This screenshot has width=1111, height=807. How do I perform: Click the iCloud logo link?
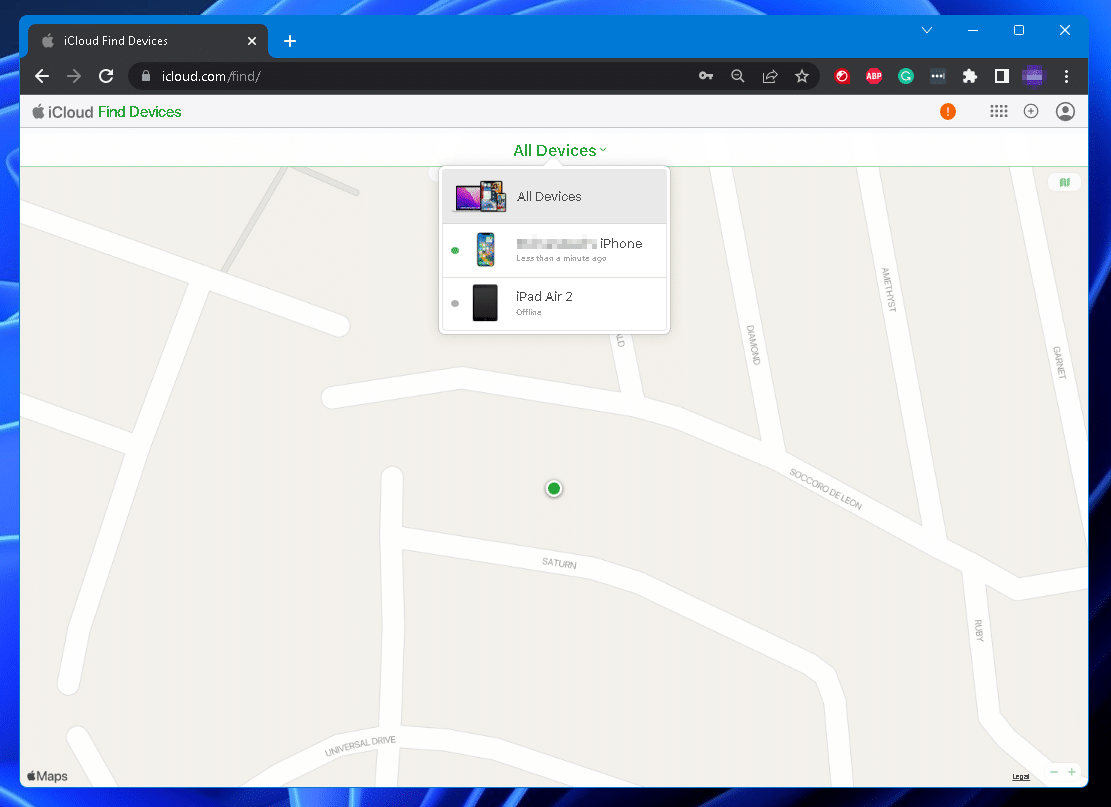pyautogui.click(x=63, y=112)
